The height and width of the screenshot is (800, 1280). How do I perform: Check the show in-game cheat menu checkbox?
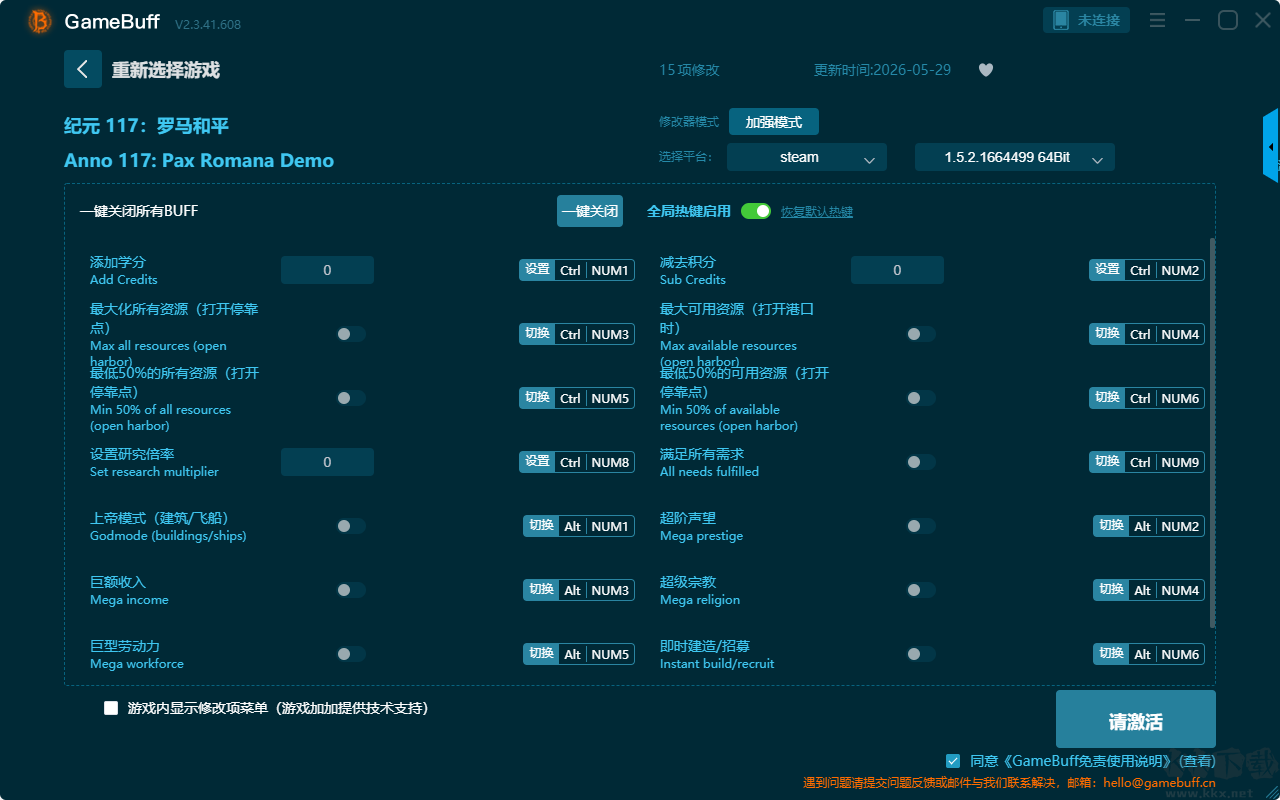[111, 708]
